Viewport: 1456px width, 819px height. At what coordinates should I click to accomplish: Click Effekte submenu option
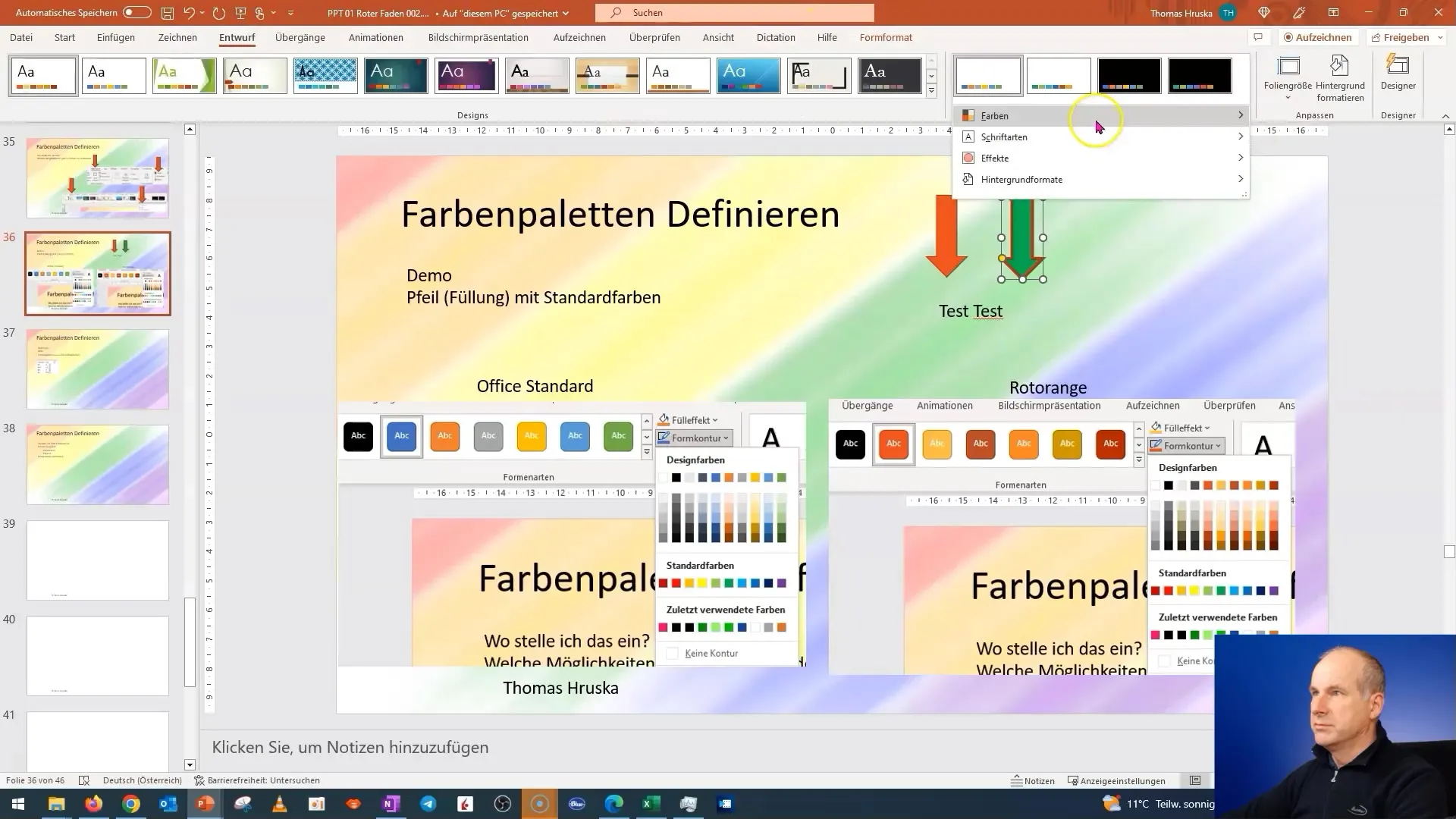994,157
